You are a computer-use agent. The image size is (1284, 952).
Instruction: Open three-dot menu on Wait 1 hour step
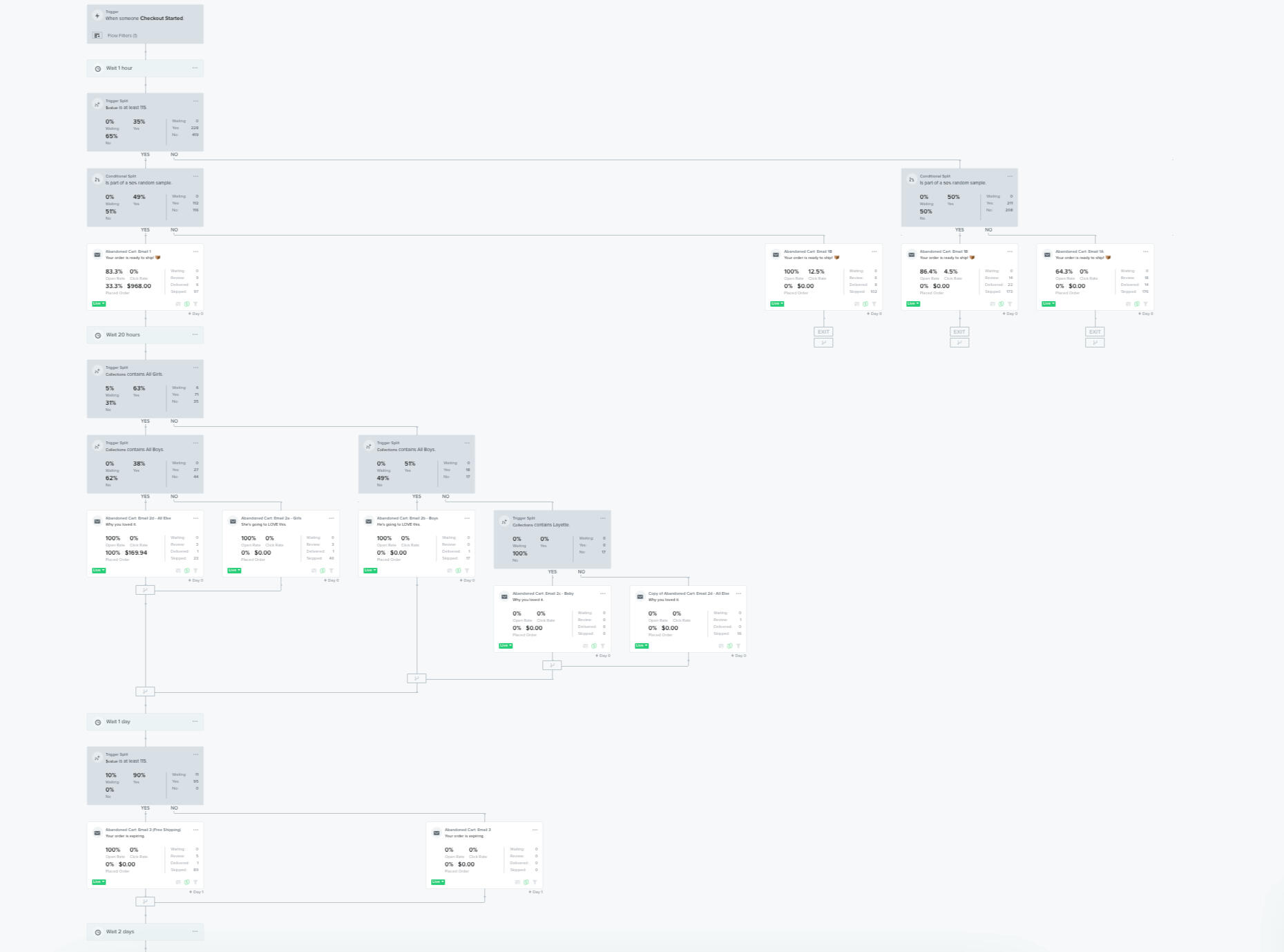[195, 68]
